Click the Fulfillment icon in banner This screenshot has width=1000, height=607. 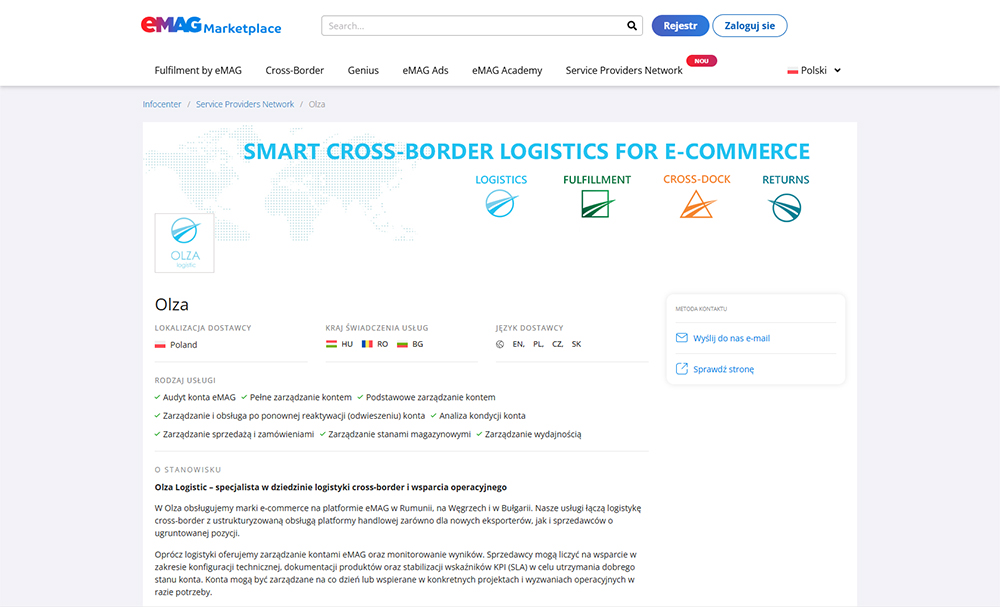pos(598,204)
